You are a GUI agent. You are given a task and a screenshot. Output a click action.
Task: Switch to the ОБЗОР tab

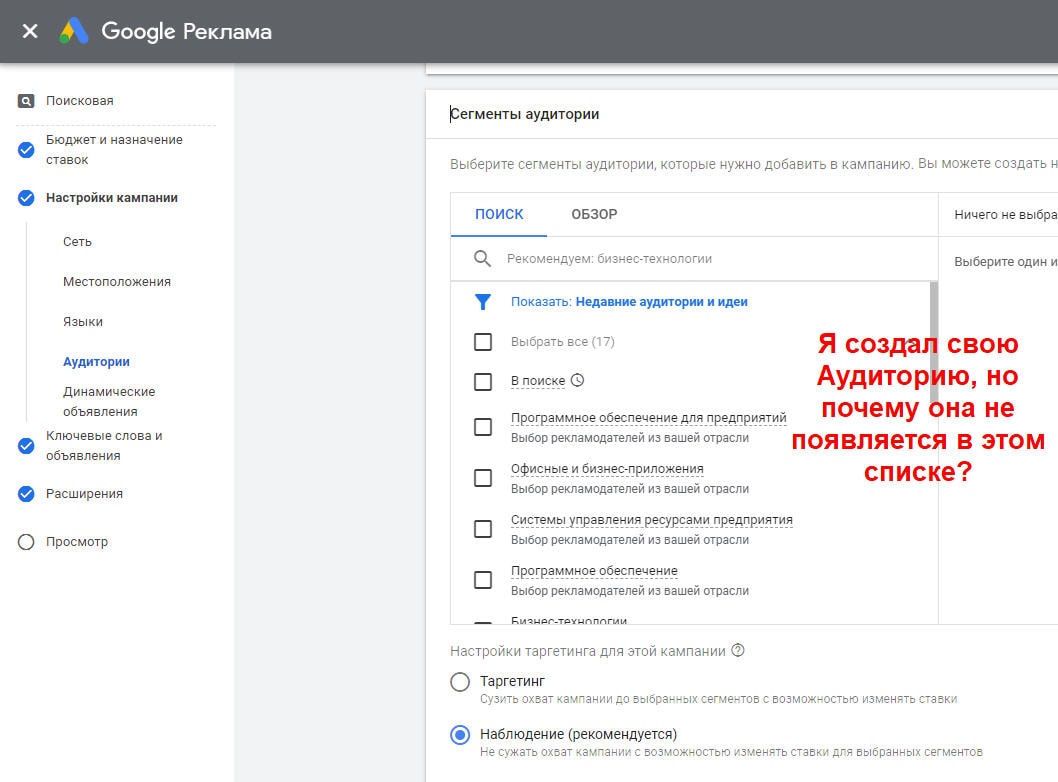[594, 214]
